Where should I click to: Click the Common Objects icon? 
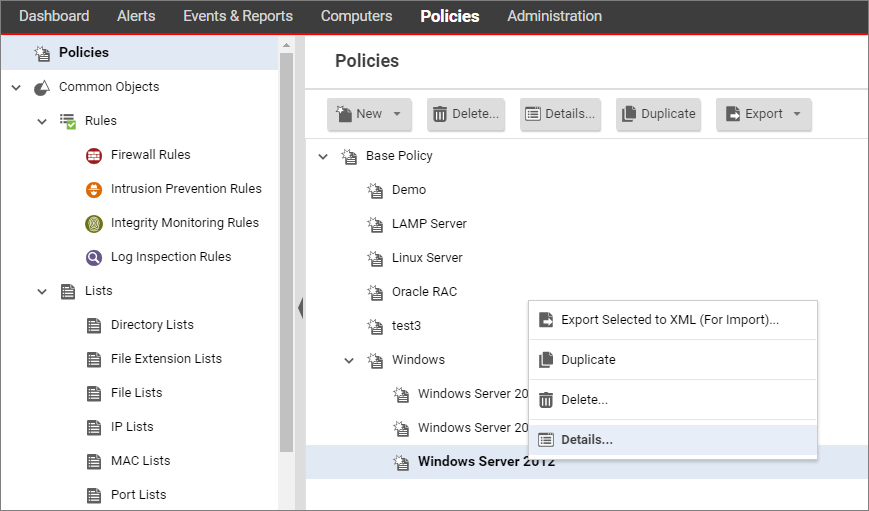pyautogui.click(x=42, y=87)
